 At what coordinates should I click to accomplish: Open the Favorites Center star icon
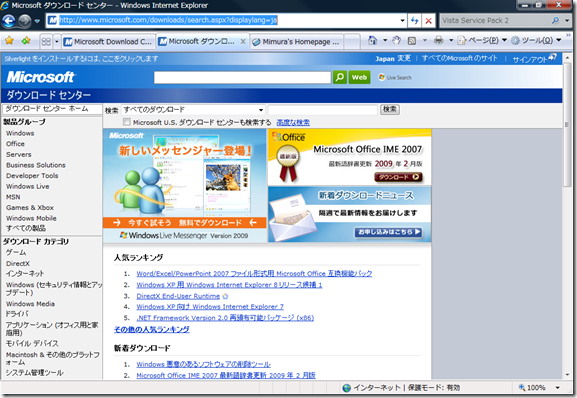coord(9,41)
